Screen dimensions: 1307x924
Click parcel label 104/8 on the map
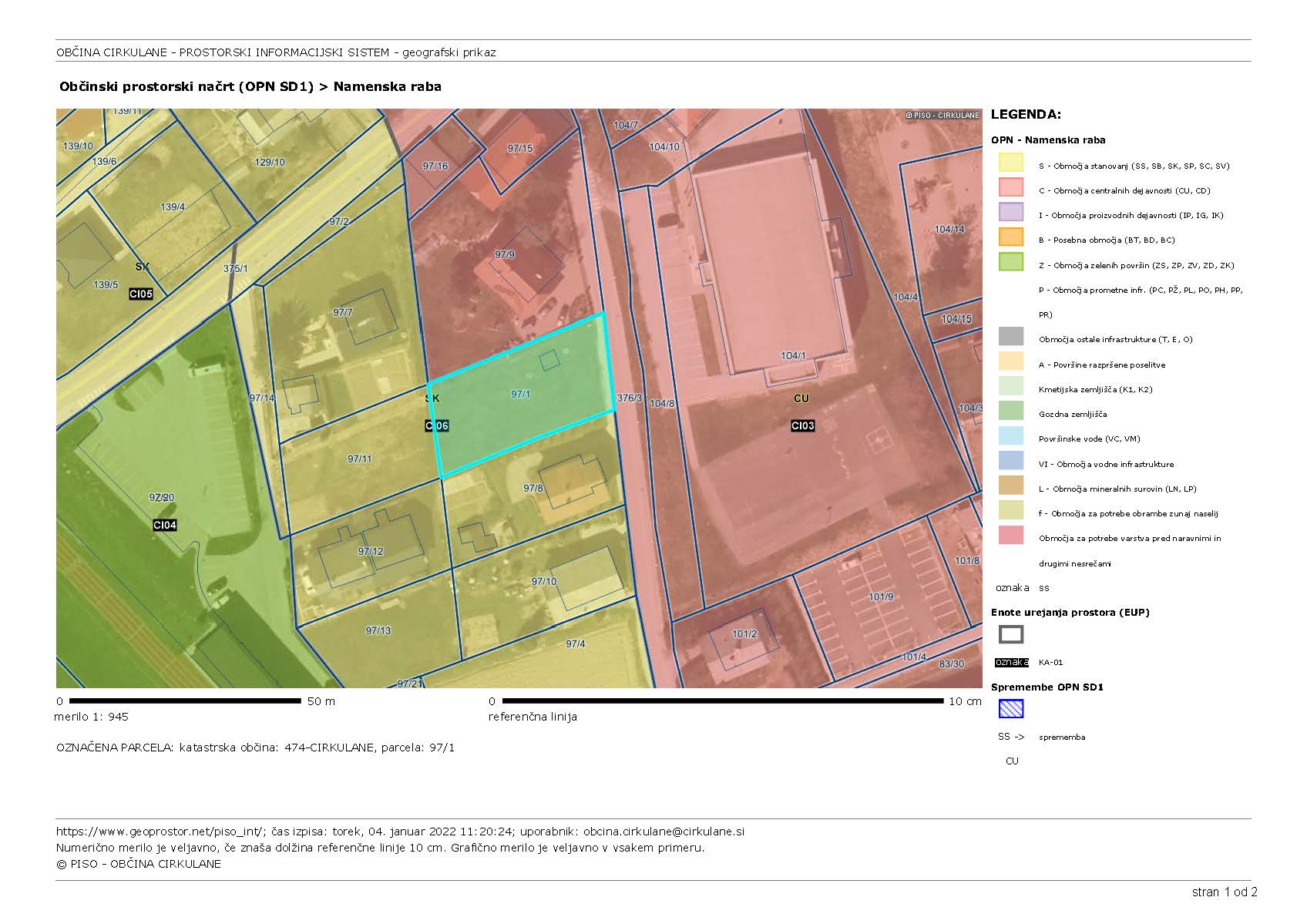tap(662, 404)
